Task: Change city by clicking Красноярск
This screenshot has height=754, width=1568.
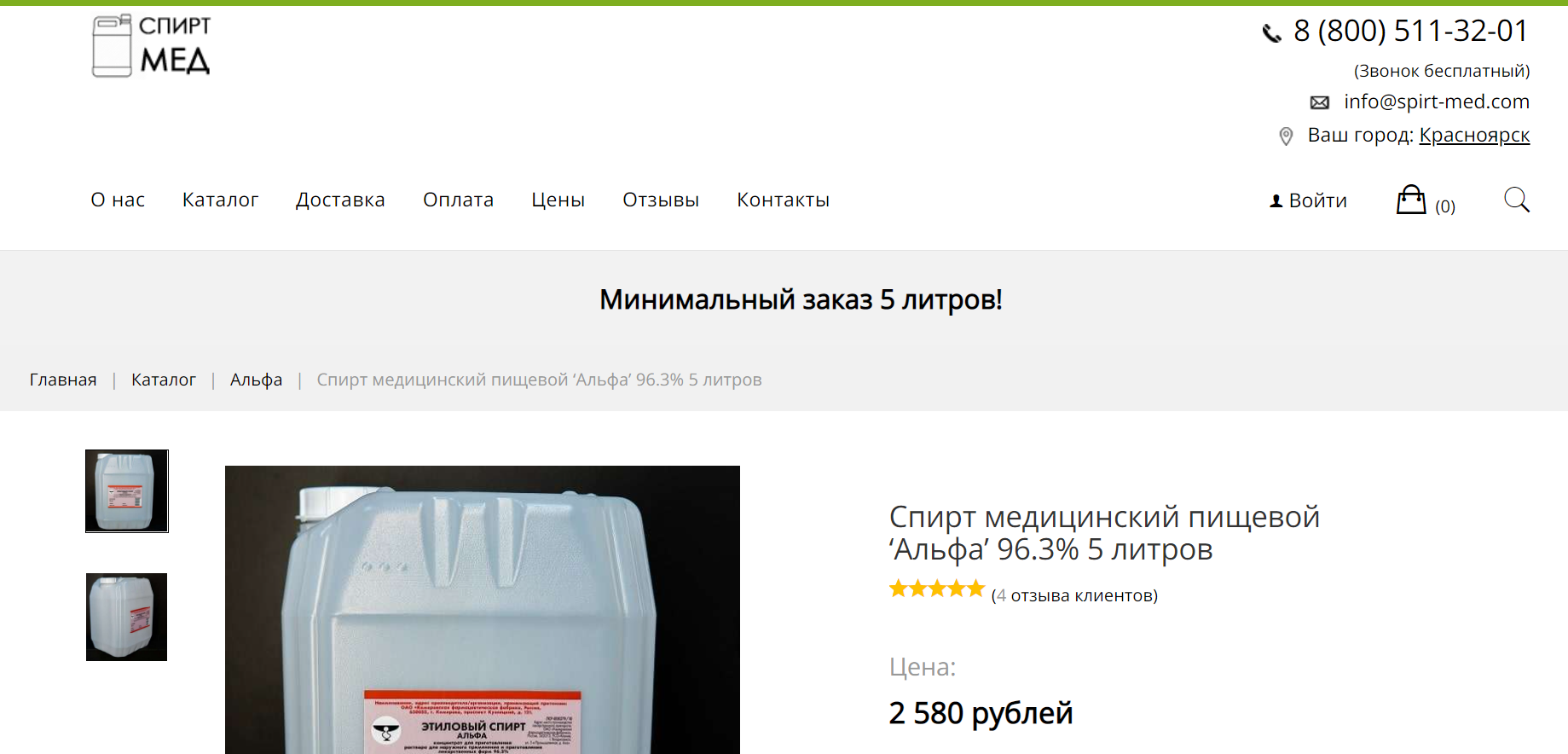Action: point(1474,135)
